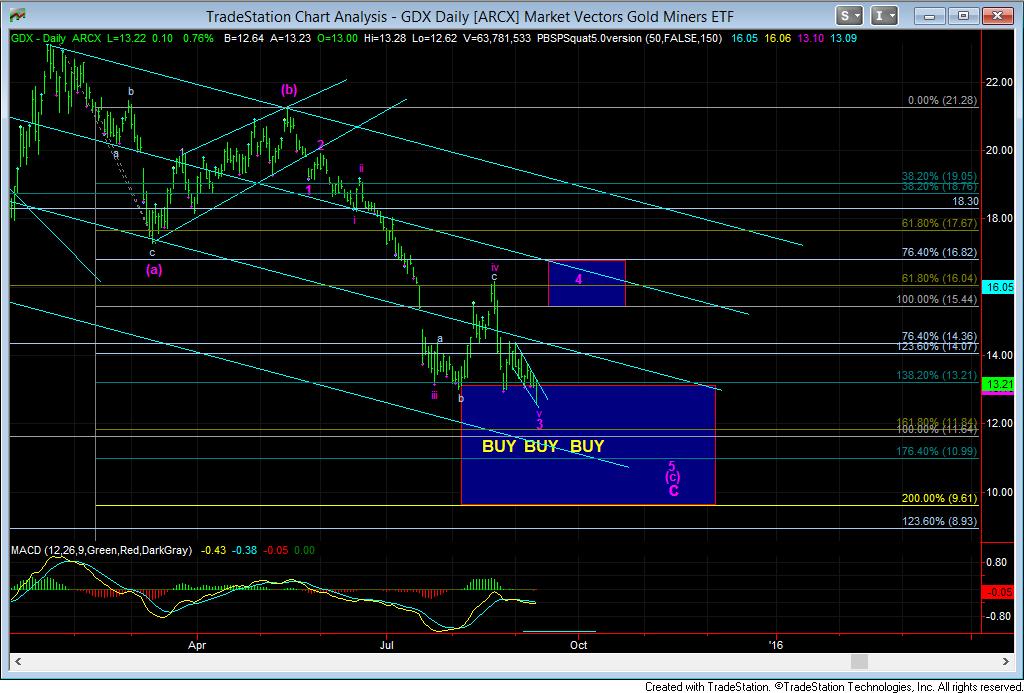1024x693 pixels.
Task: Click the Jul label on time axis
Action: click(387, 645)
